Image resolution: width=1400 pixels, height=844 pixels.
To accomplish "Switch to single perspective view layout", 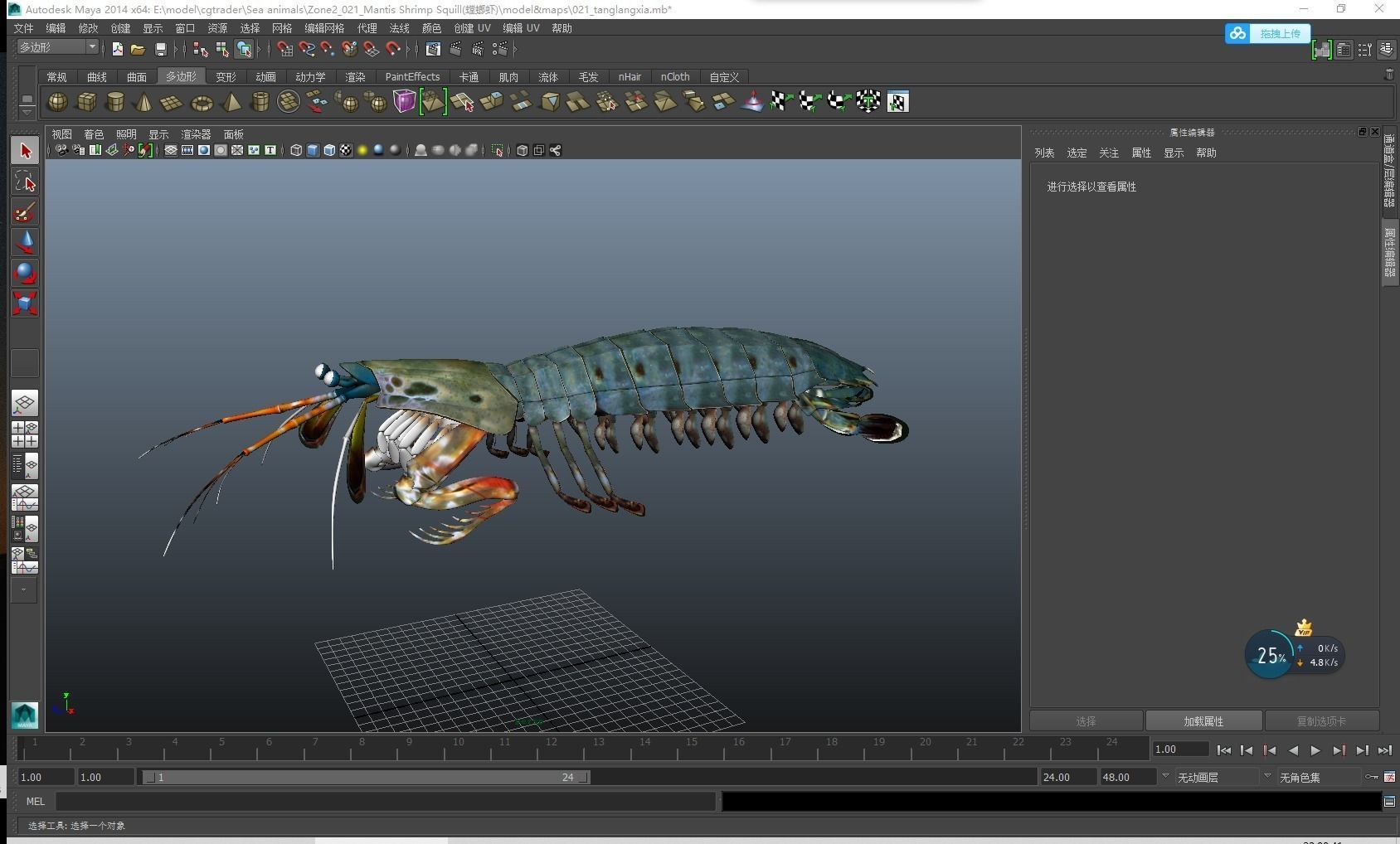I will click(25, 404).
